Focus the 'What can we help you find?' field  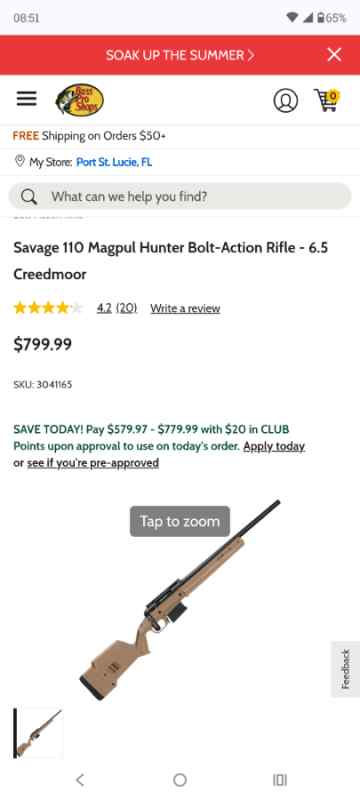(180, 196)
